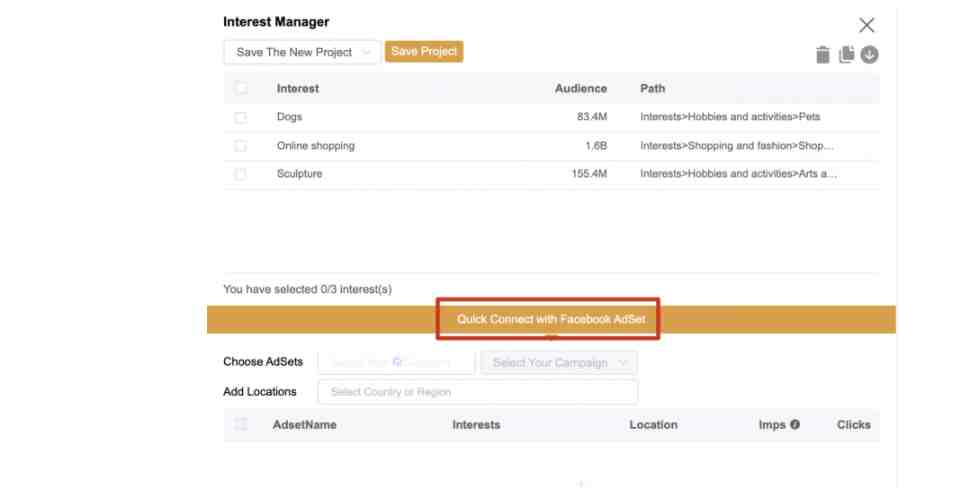The height and width of the screenshot is (488, 979).
Task: Open the Choose AdSets account dropdown
Action: (x=396, y=363)
